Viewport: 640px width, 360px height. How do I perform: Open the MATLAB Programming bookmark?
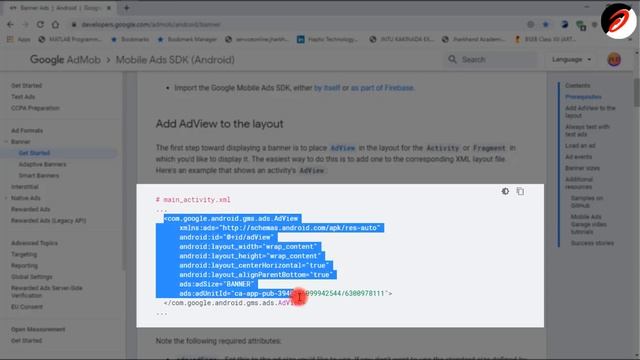pyautogui.click(x=70, y=39)
